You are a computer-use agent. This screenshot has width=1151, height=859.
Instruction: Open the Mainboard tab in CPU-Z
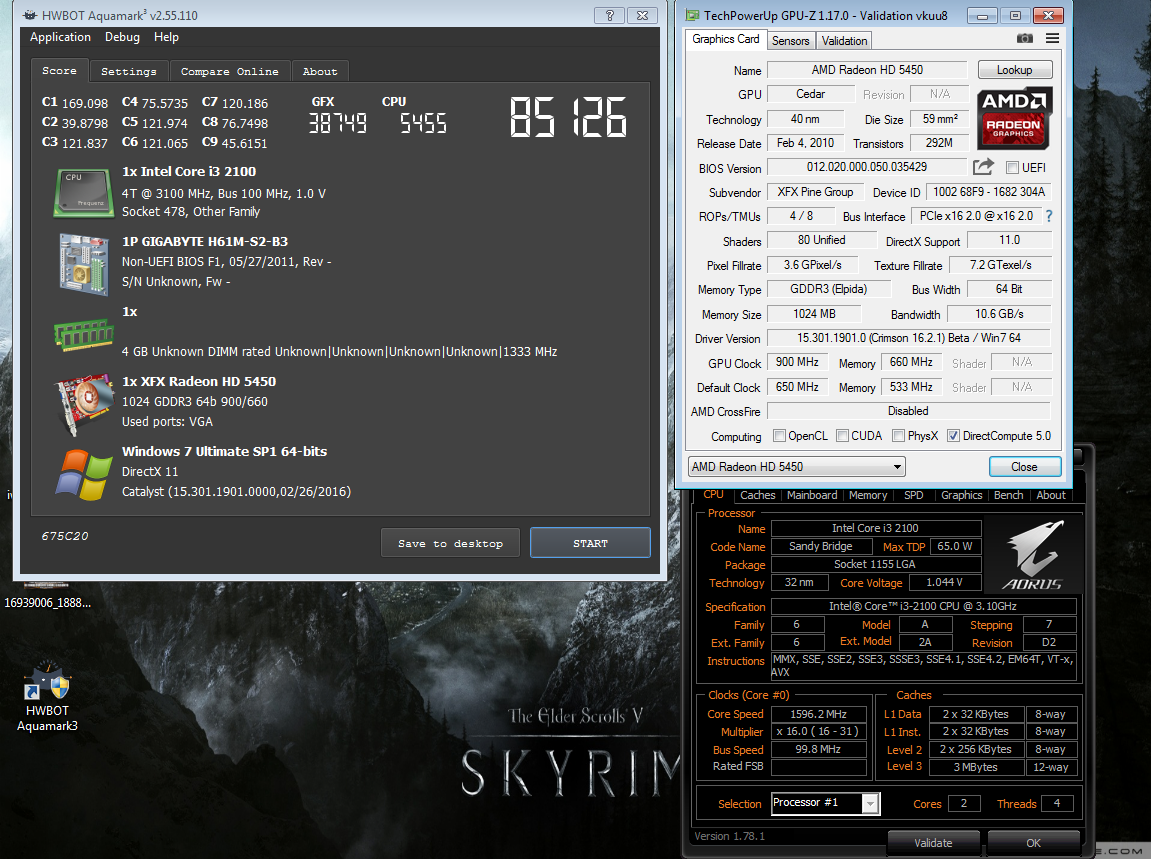coord(812,495)
